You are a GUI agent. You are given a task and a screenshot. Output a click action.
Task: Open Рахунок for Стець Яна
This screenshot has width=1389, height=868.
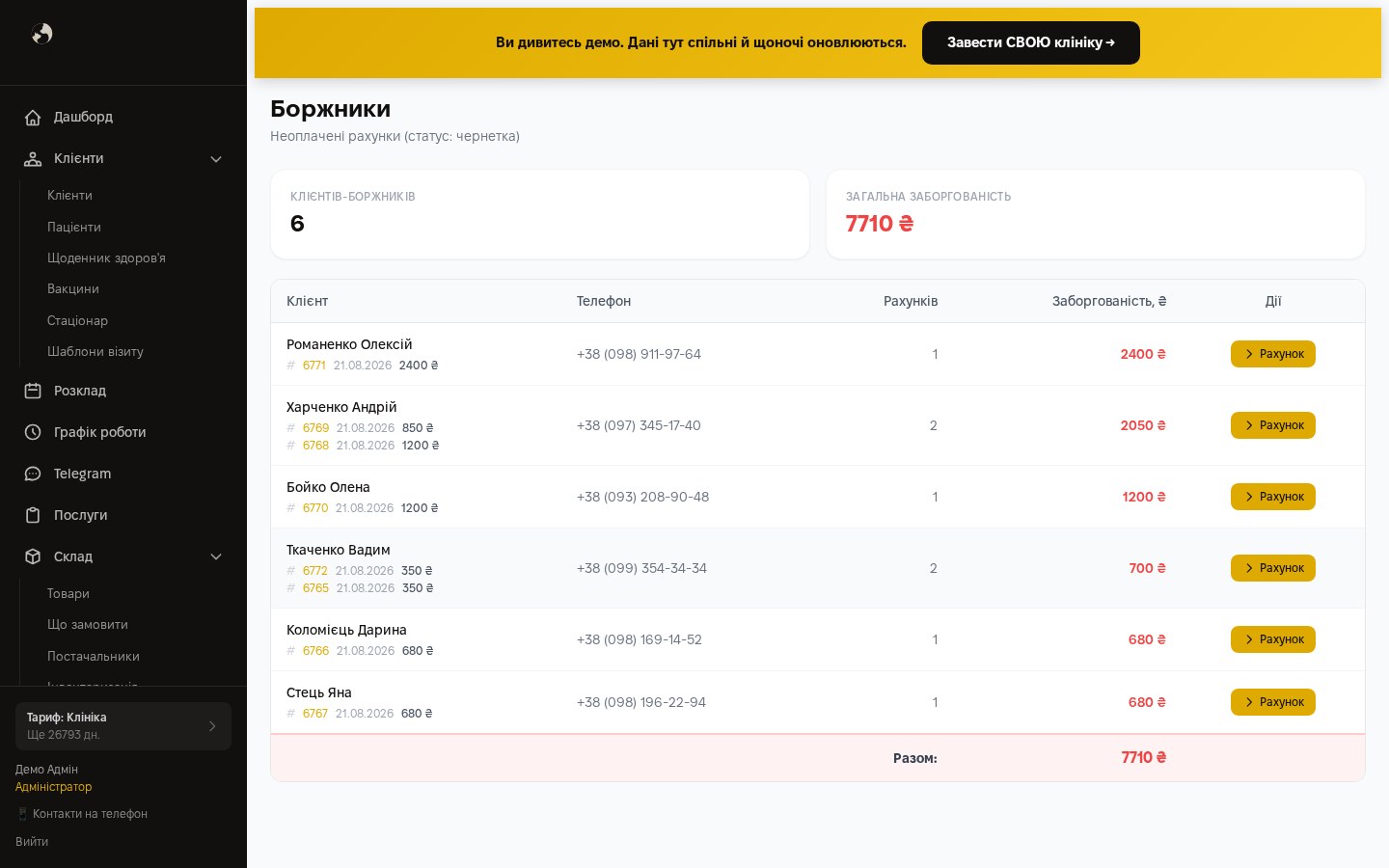click(x=1273, y=702)
